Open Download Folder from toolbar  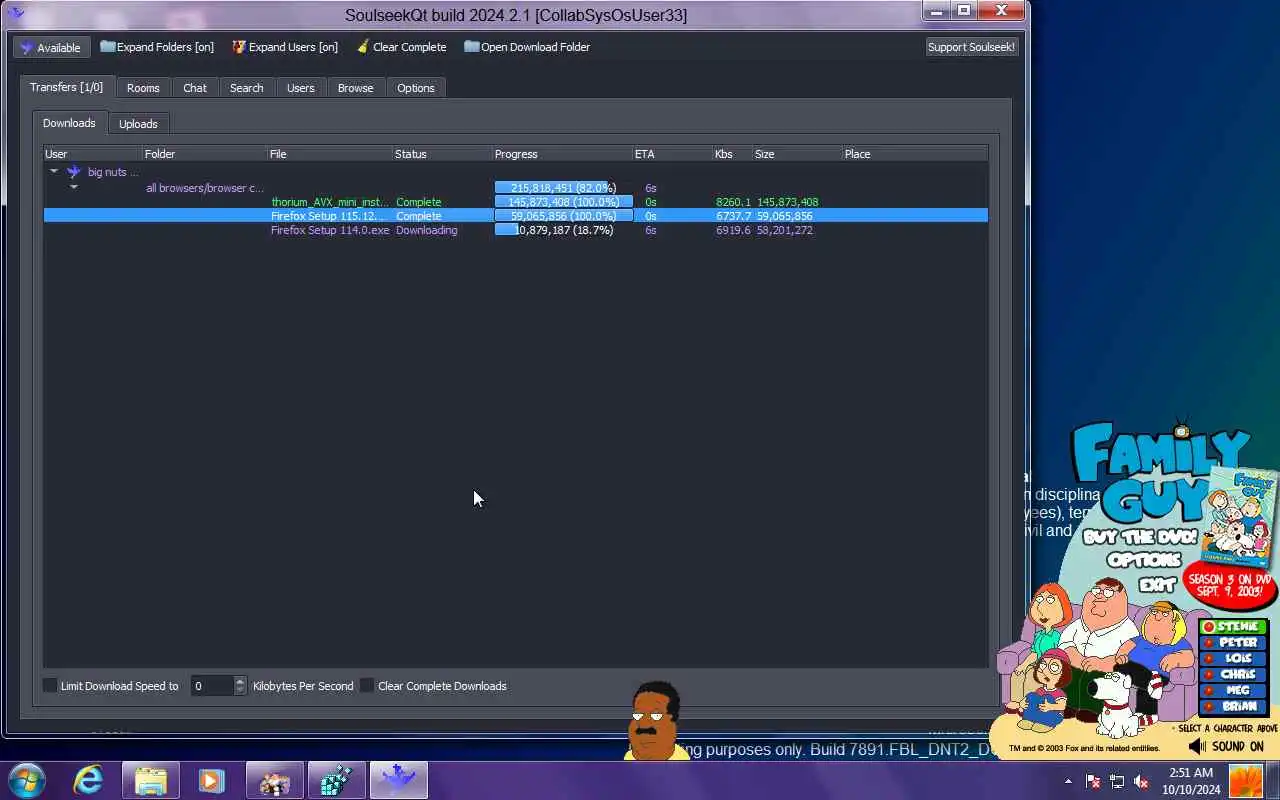pos(527,47)
